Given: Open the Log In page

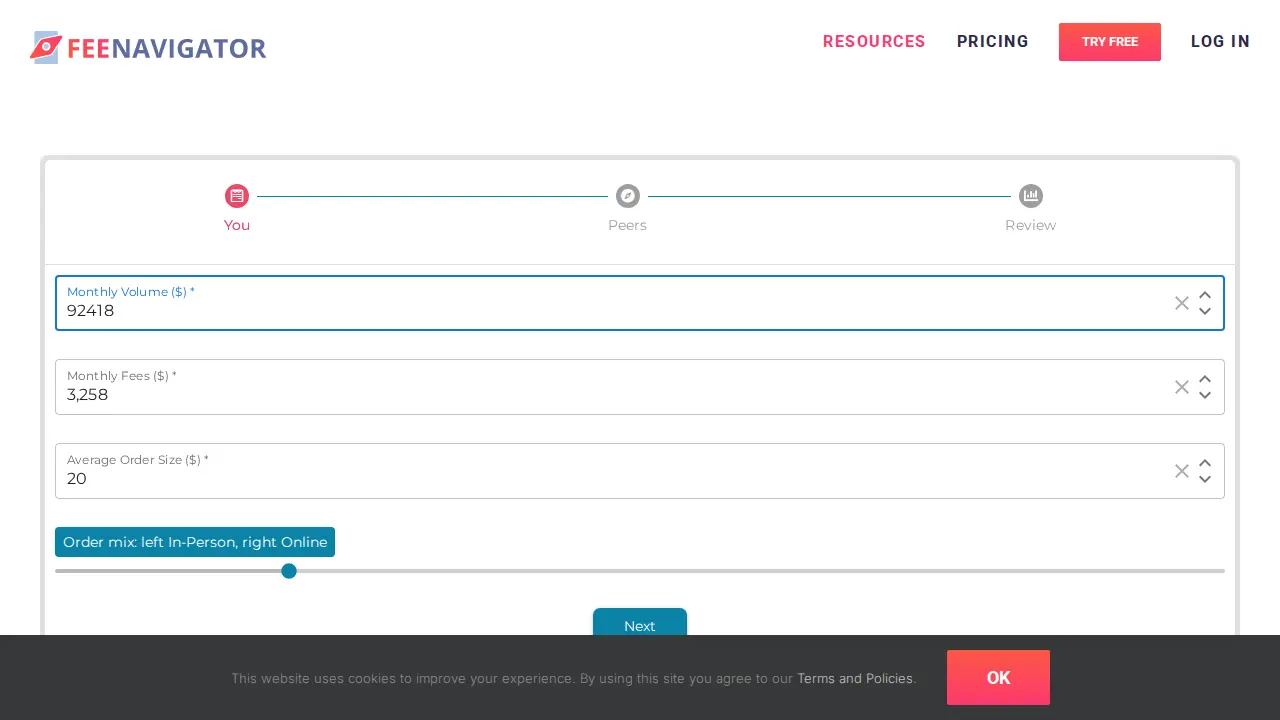Looking at the screenshot, I should click(1220, 42).
